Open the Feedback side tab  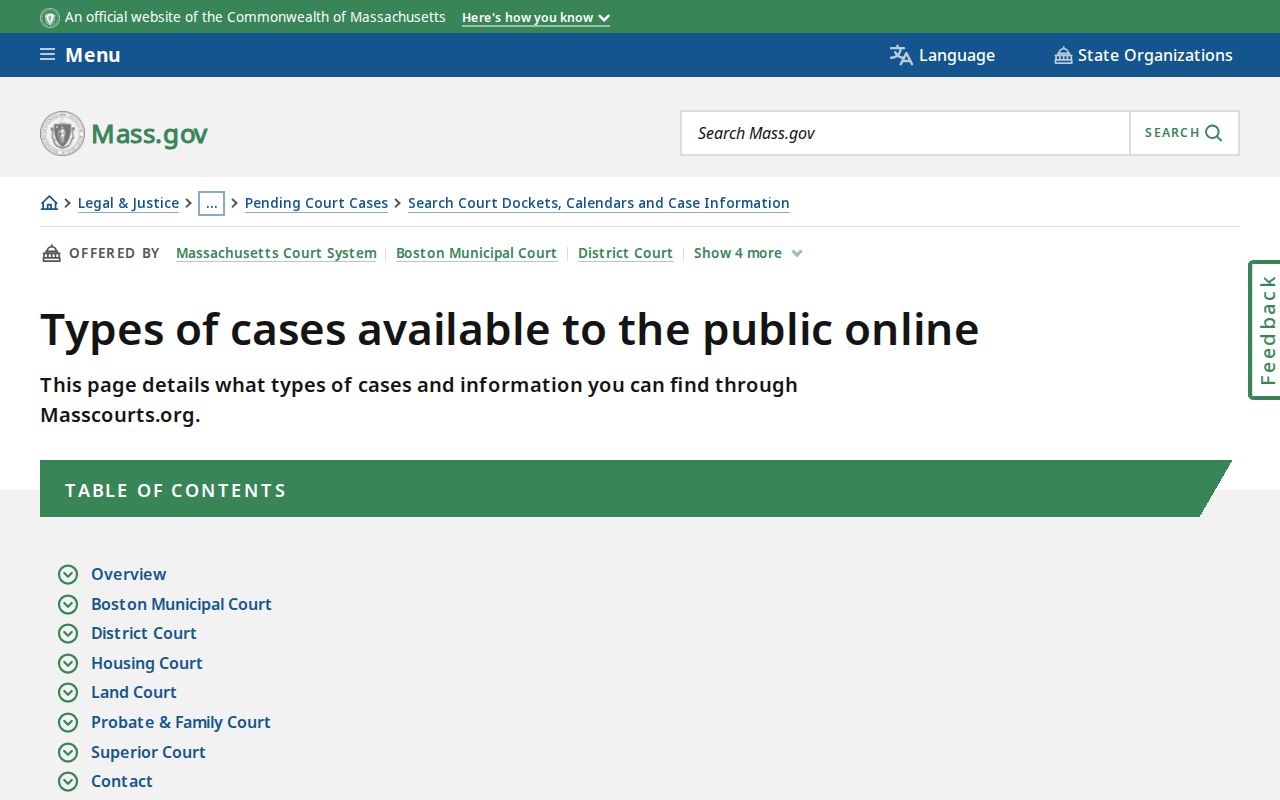1265,330
